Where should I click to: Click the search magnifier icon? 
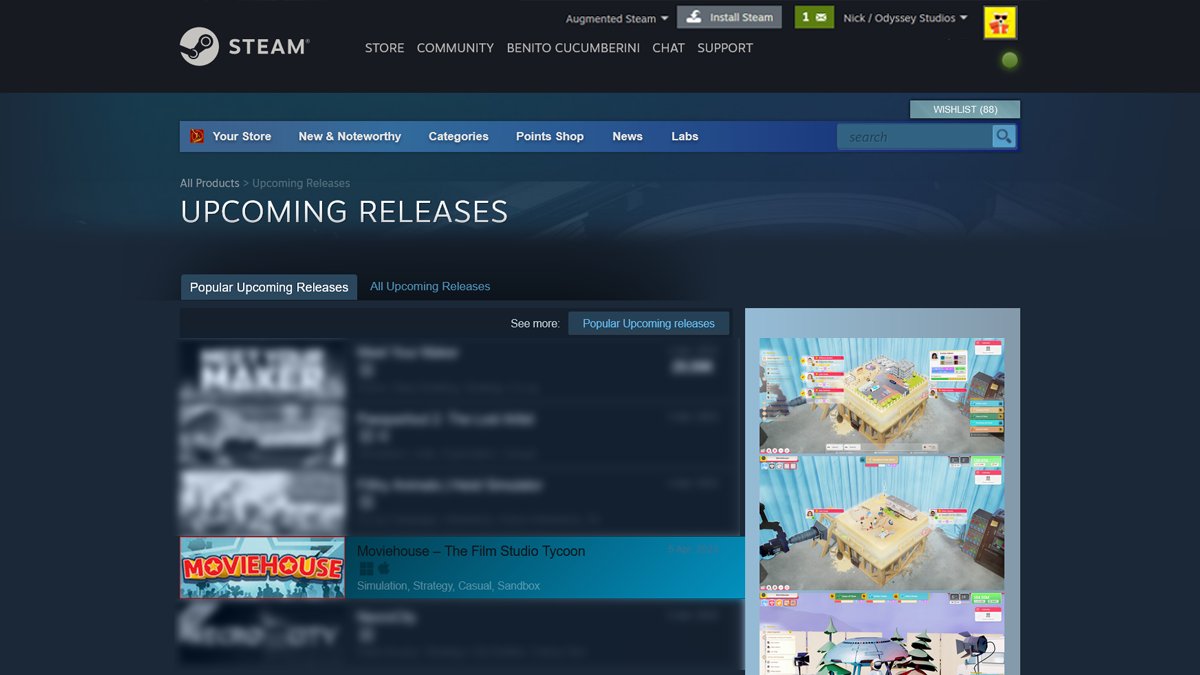pos(1004,137)
